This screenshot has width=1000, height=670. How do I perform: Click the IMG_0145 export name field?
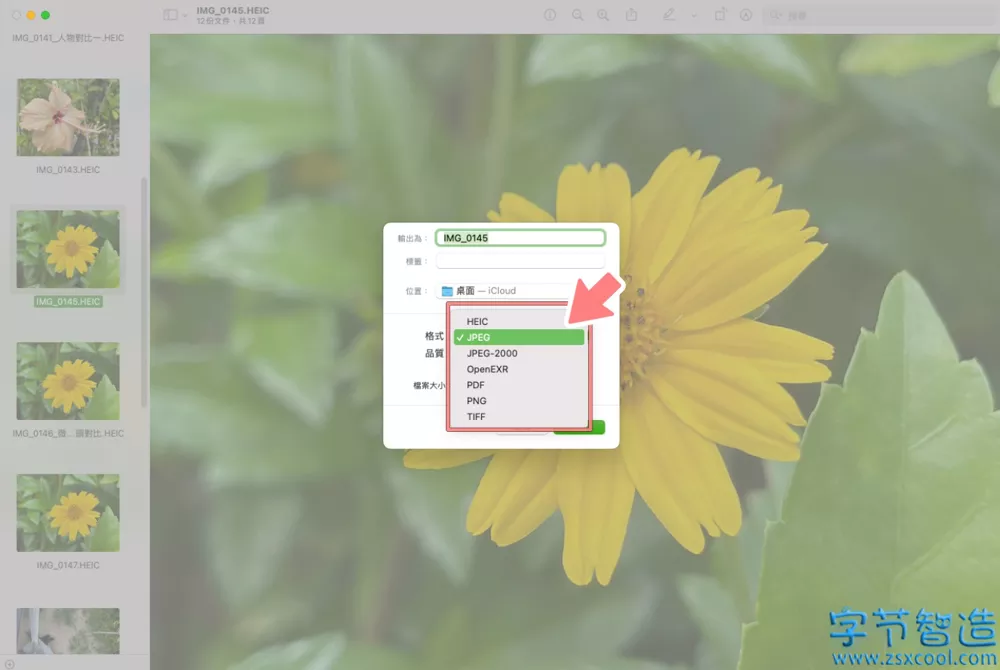pos(520,238)
